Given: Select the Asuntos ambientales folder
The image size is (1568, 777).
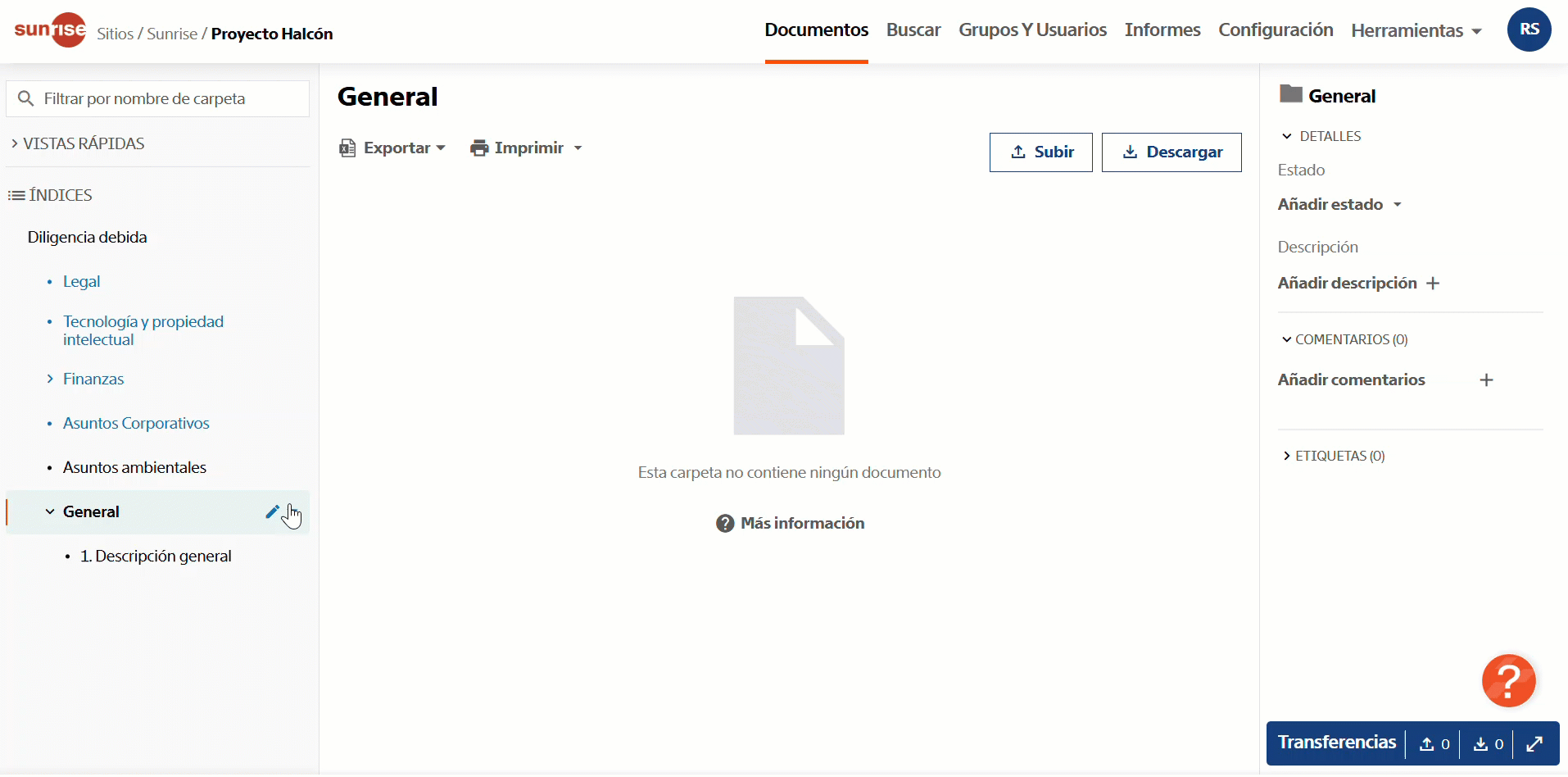Looking at the screenshot, I should (134, 468).
